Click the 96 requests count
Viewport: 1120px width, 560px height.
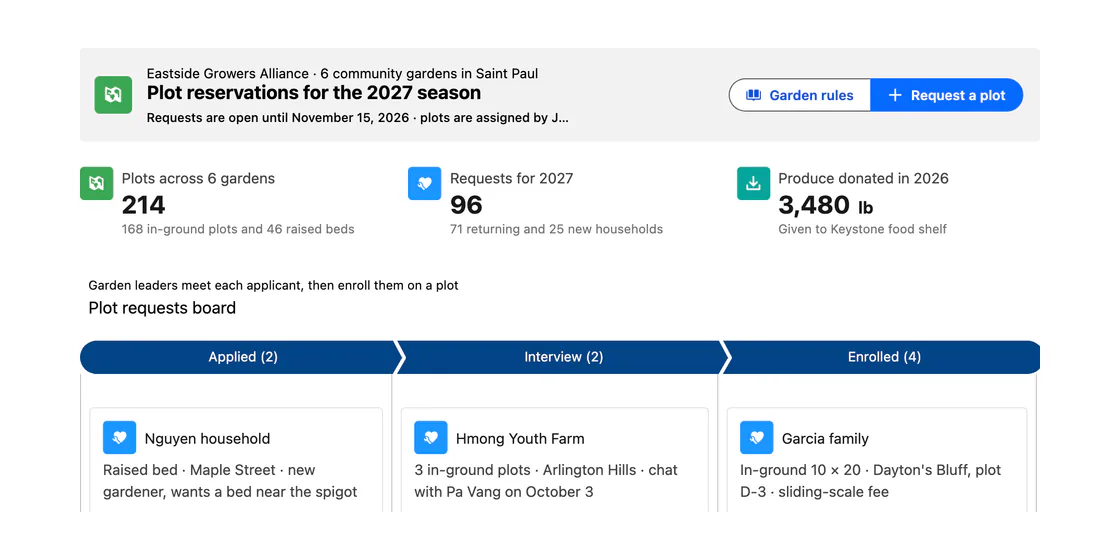point(466,206)
